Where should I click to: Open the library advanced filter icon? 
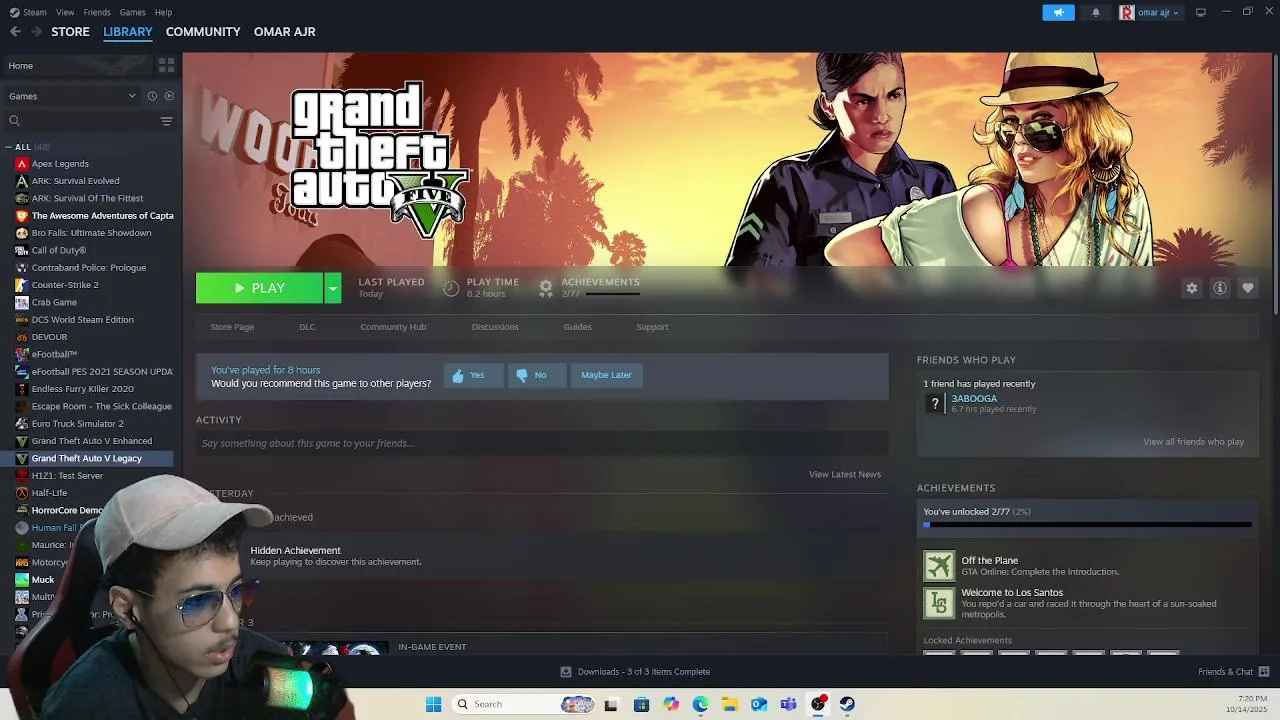click(166, 121)
